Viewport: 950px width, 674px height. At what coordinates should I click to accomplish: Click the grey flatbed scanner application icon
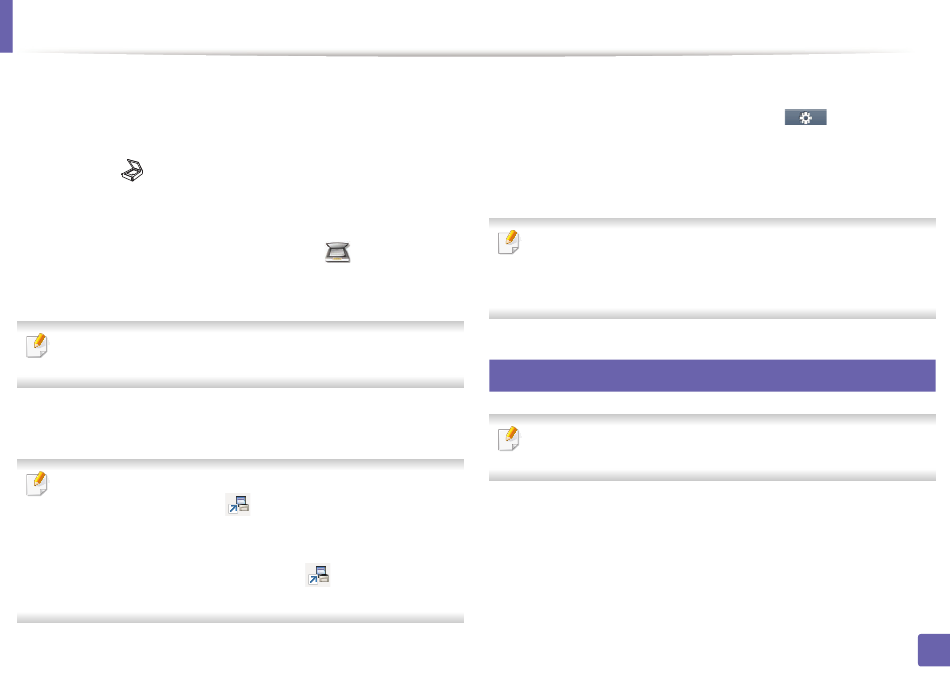coord(337,252)
